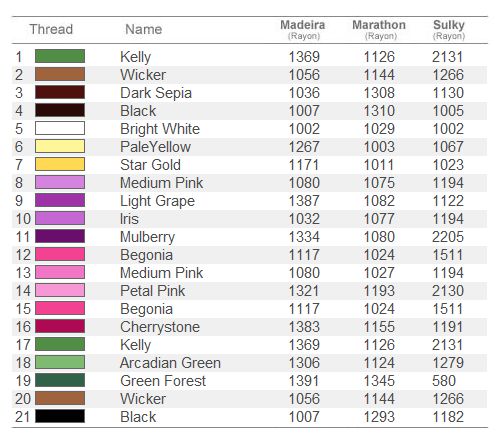Select Sulky code 580 for Green Forest
The width and height of the screenshot is (500, 438).
[444, 381]
